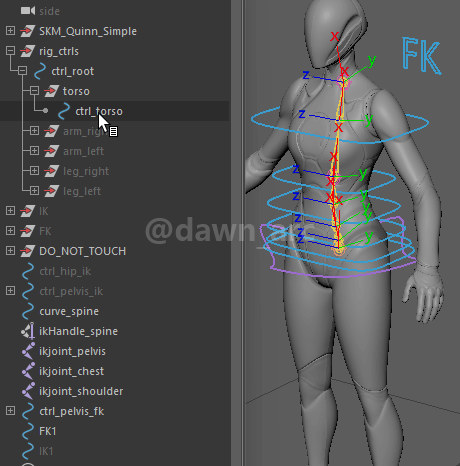Click the DO_NOT_TOUCH group icon

[x=27, y=251]
